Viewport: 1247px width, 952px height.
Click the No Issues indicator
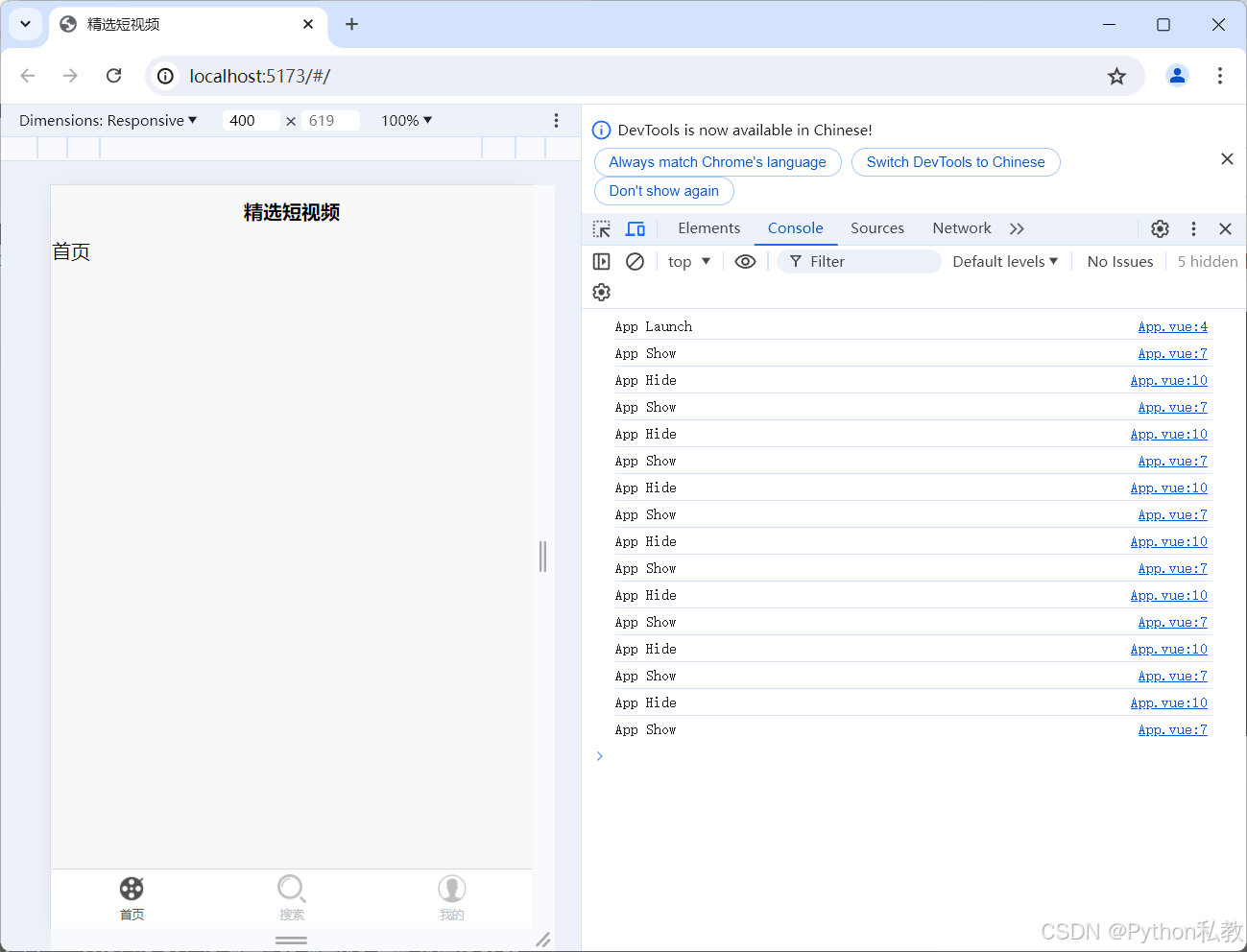click(x=1120, y=261)
